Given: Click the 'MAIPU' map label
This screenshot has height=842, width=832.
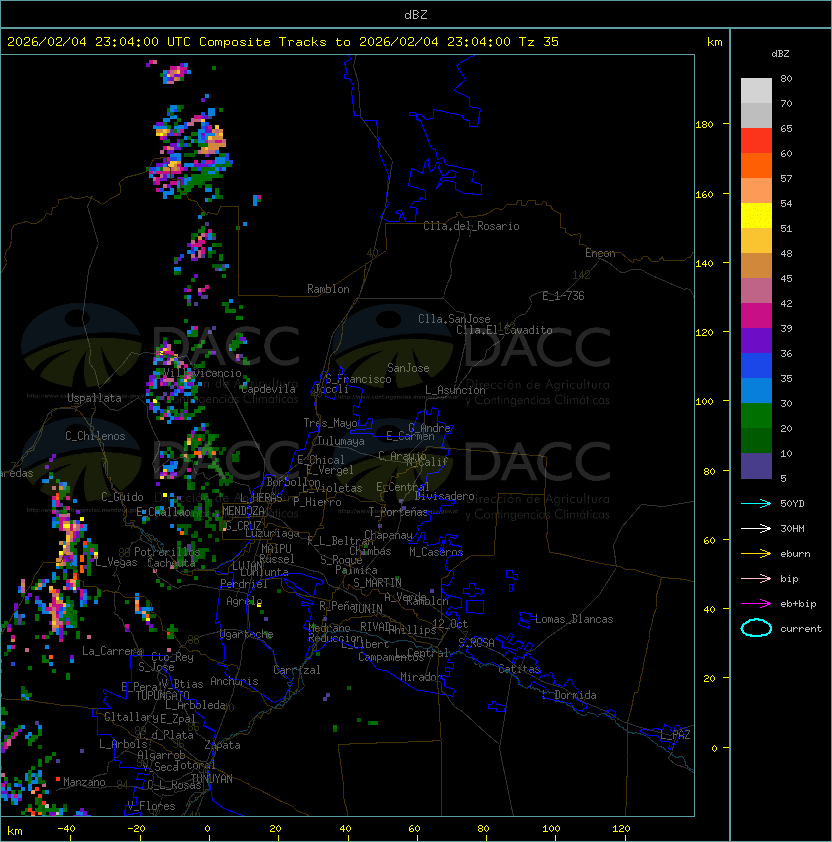Looking at the screenshot, I should click(x=276, y=549).
